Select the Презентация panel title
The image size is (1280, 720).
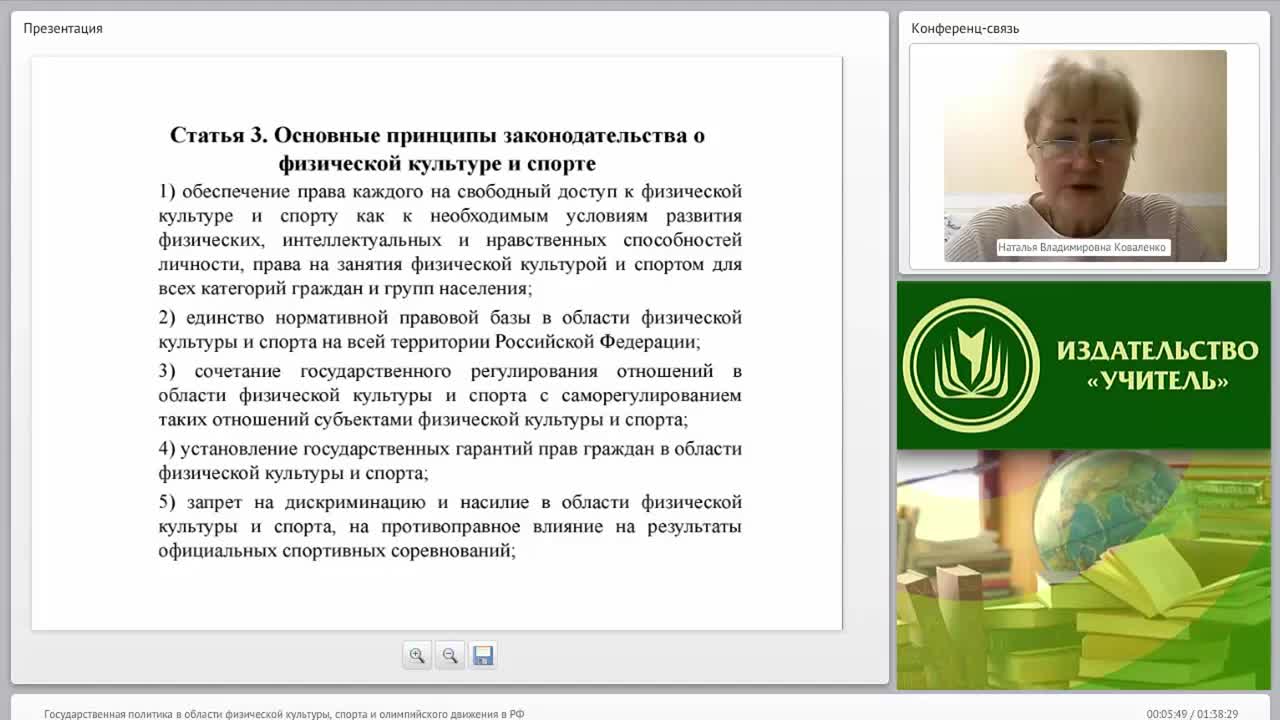tap(63, 28)
